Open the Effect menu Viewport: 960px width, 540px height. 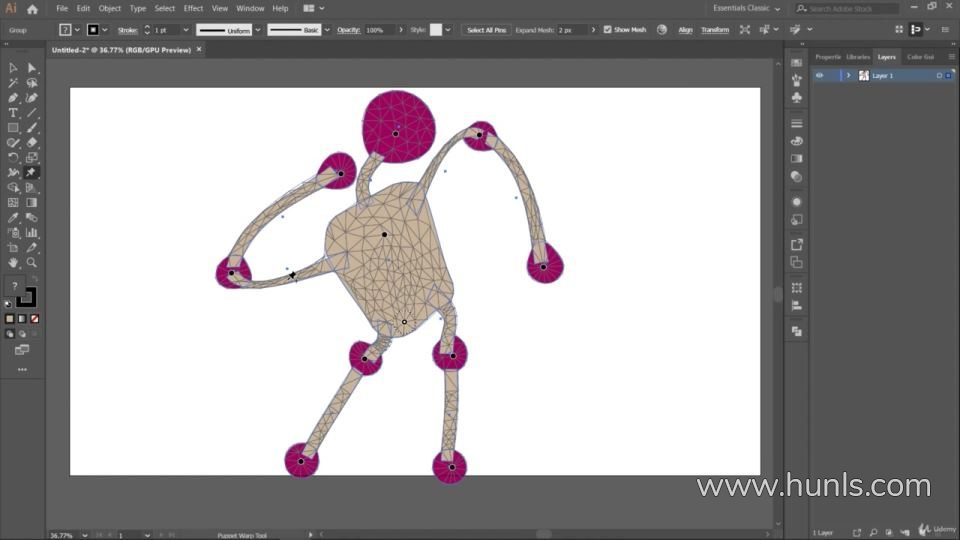click(x=193, y=9)
